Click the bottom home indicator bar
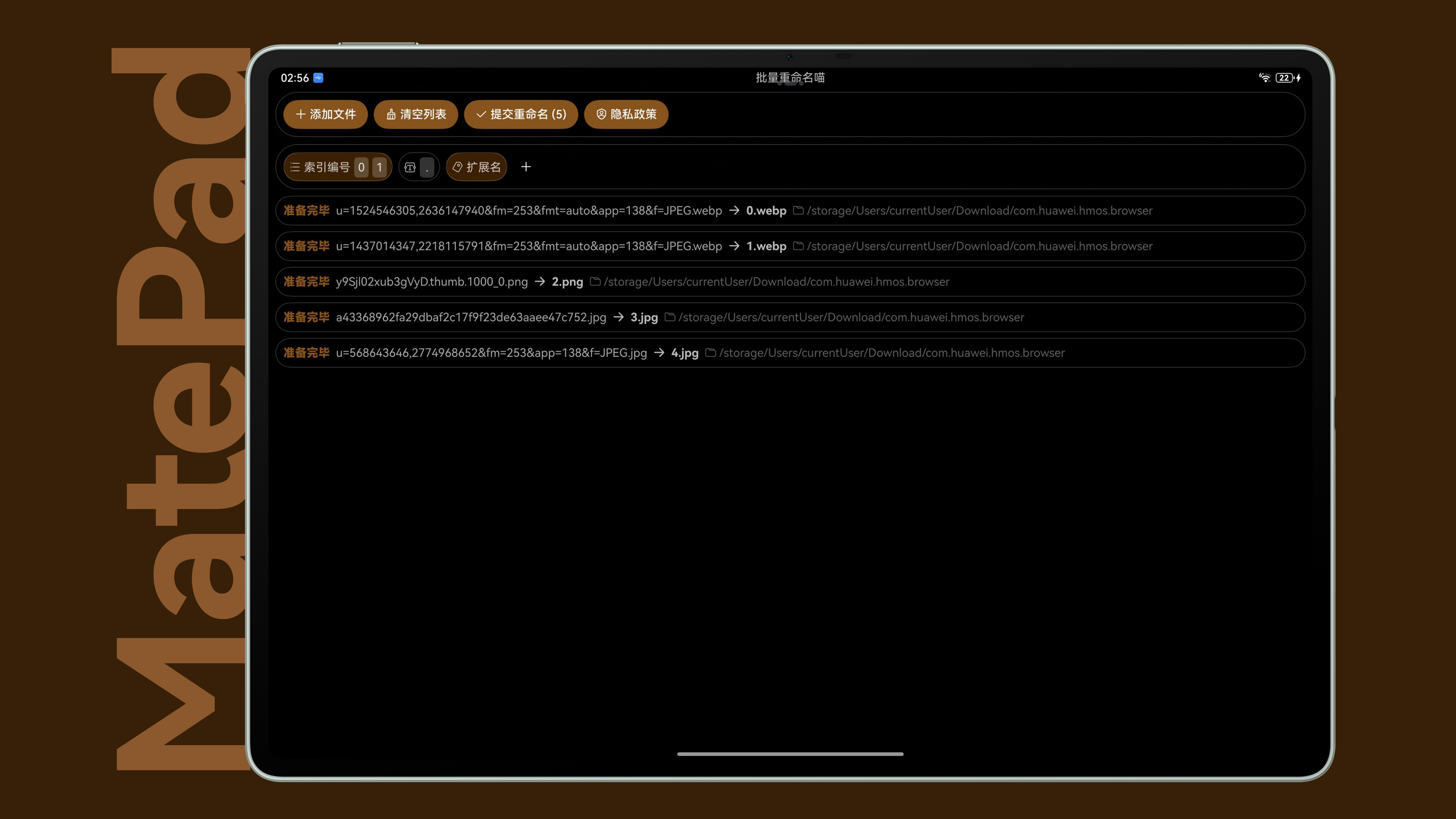Image resolution: width=1456 pixels, height=819 pixels. [790, 754]
